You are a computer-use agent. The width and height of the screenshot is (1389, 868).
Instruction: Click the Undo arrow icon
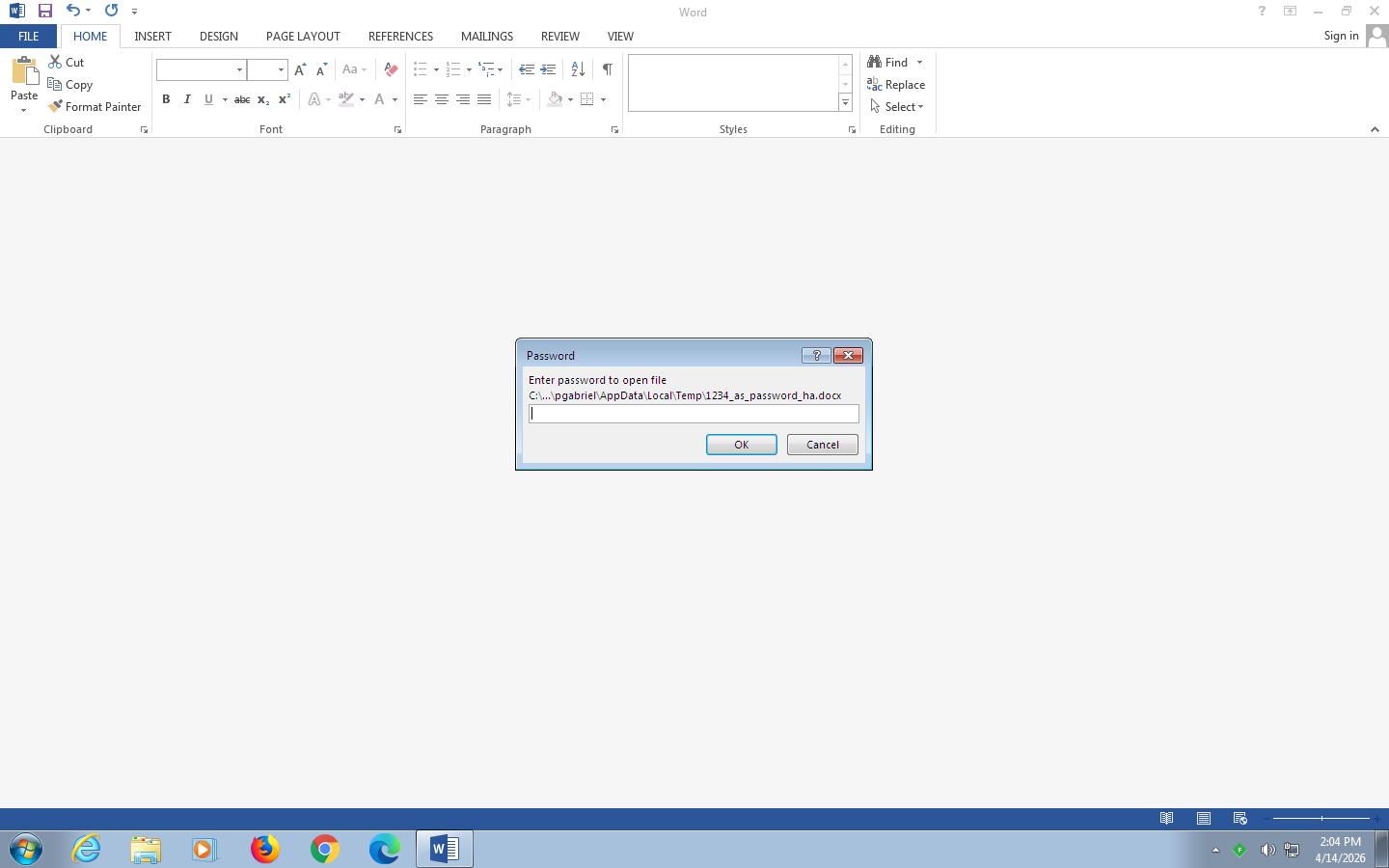(72, 12)
